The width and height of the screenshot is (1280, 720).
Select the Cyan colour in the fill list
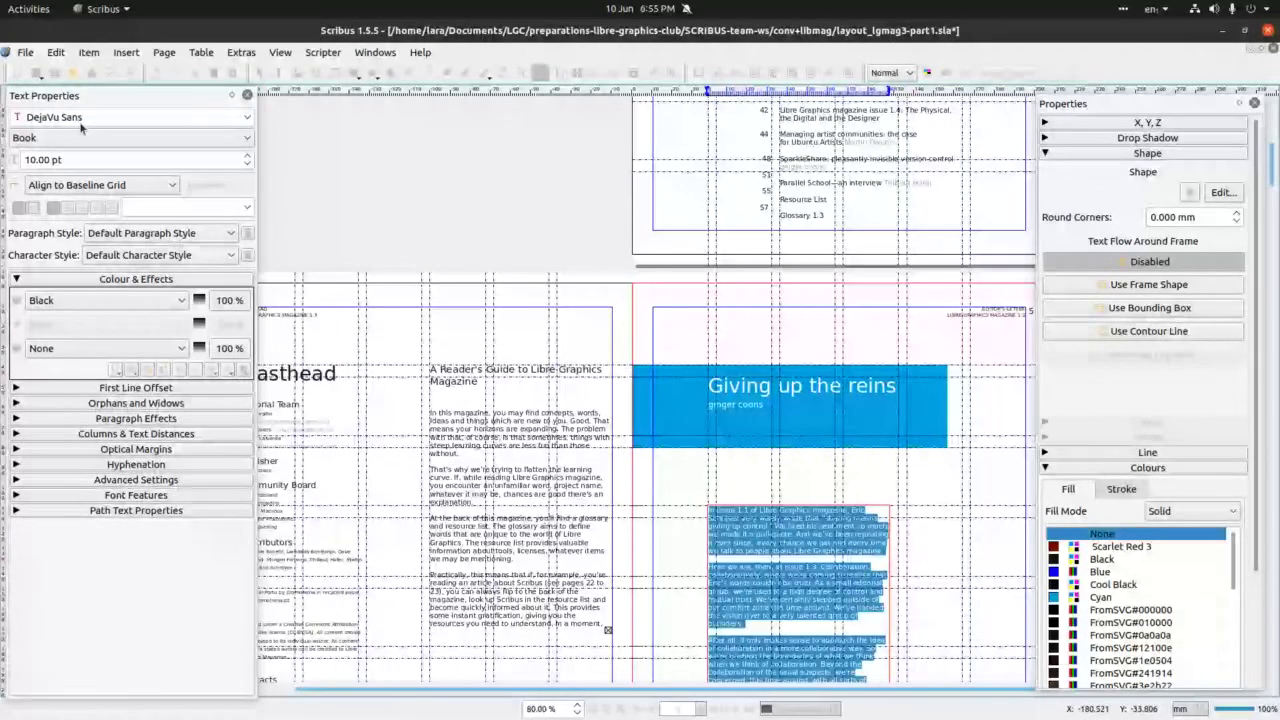[x=1100, y=597]
